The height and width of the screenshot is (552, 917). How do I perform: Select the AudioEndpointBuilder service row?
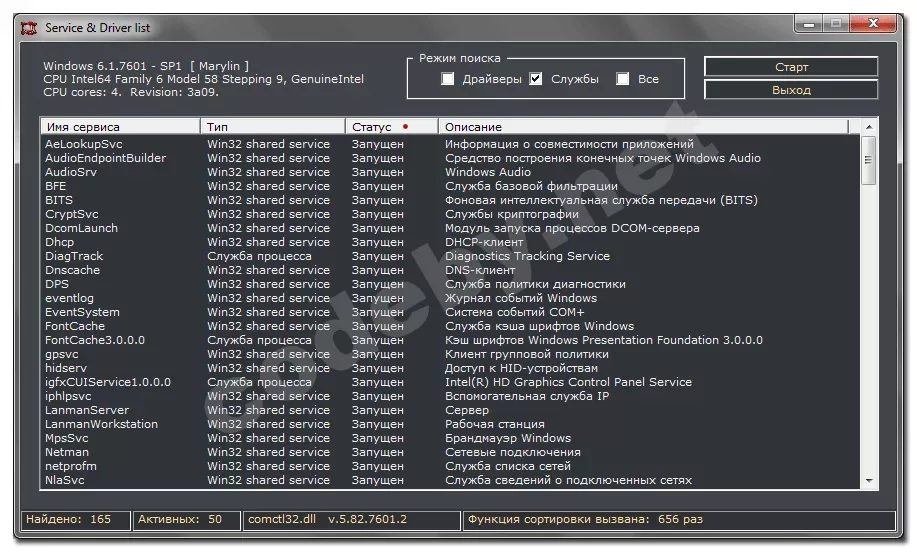click(450, 158)
